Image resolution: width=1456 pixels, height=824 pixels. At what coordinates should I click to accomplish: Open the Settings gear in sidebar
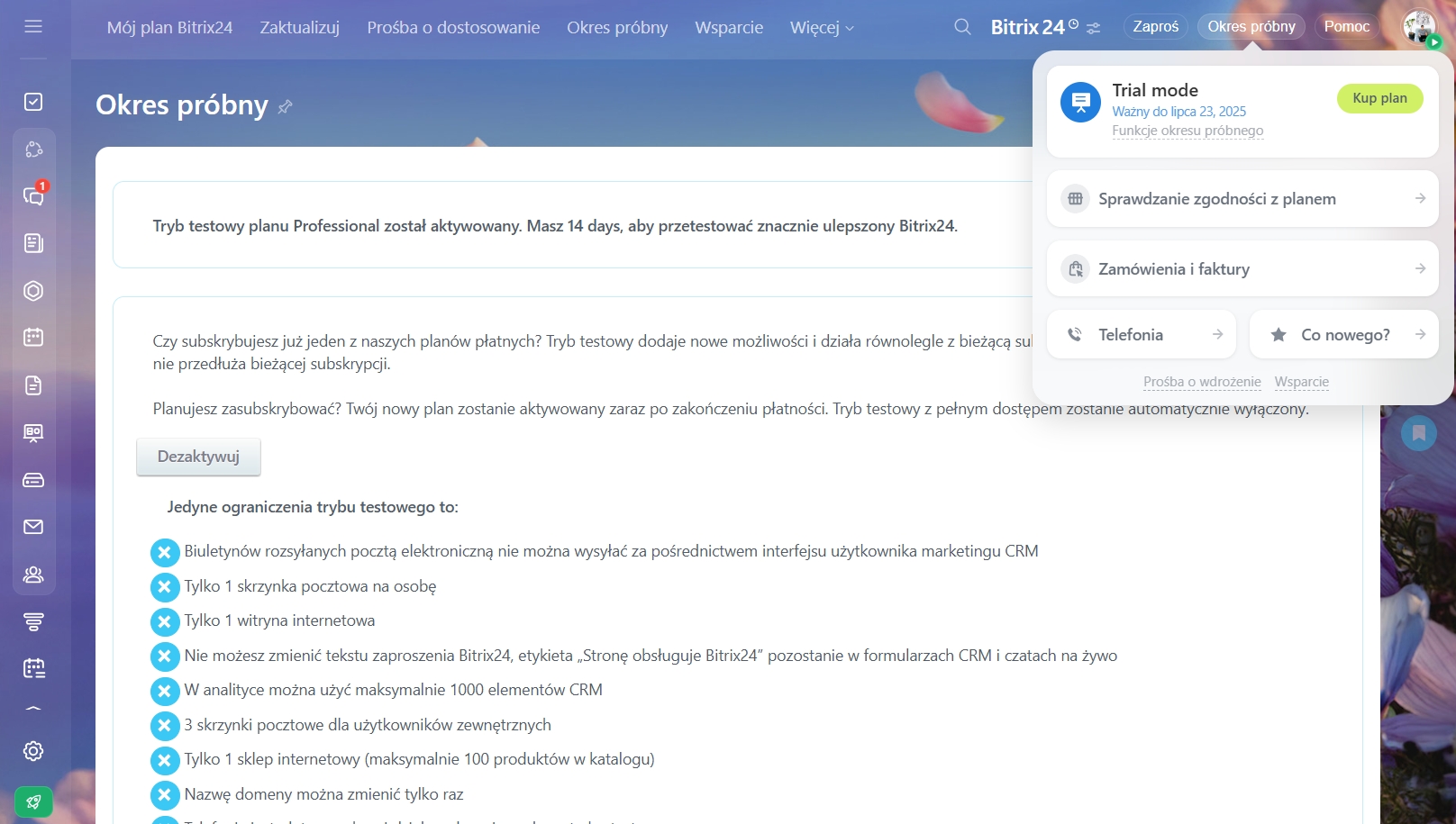coord(33,751)
